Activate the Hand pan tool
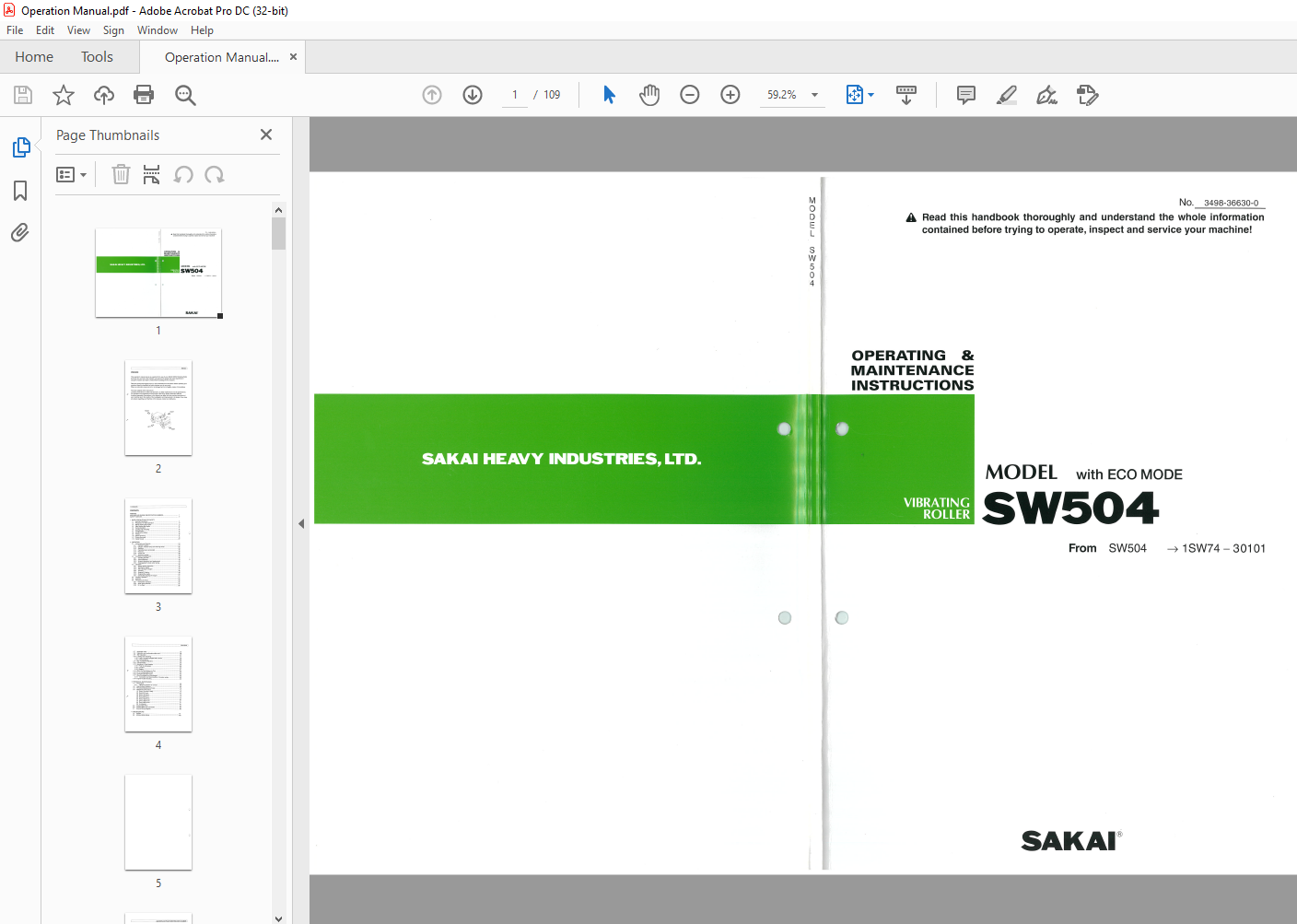The width and height of the screenshot is (1297, 924). click(649, 95)
